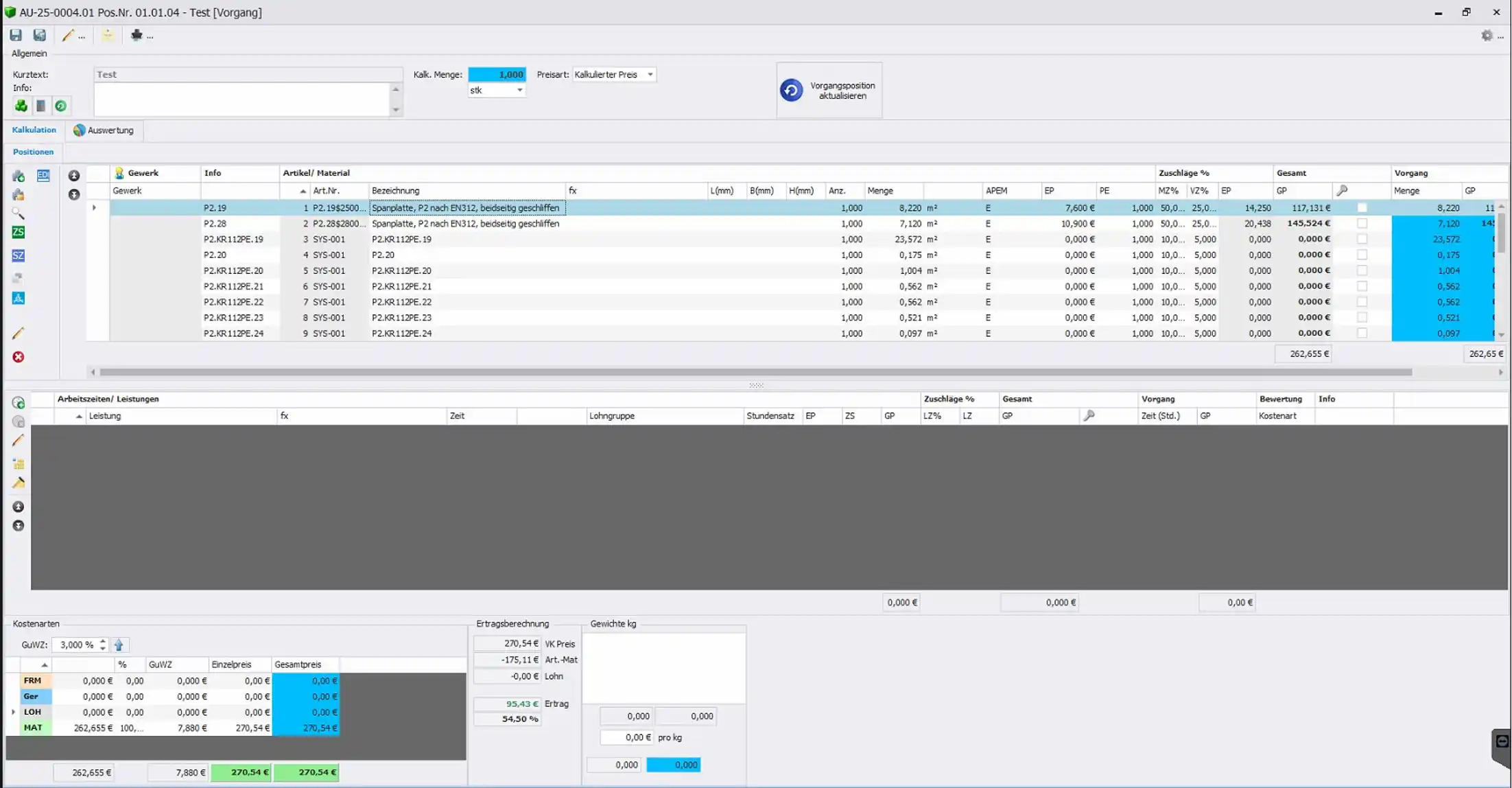The height and width of the screenshot is (788, 1512).
Task: Click the blue SZ icon in the sidebar
Action: pyautogui.click(x=19, y=255)
